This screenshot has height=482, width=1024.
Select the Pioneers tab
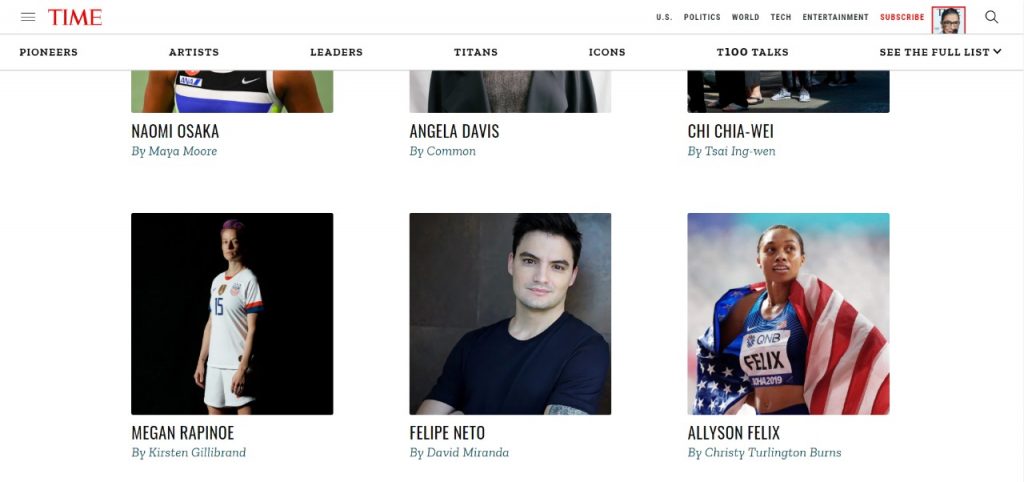click(48, 52)
